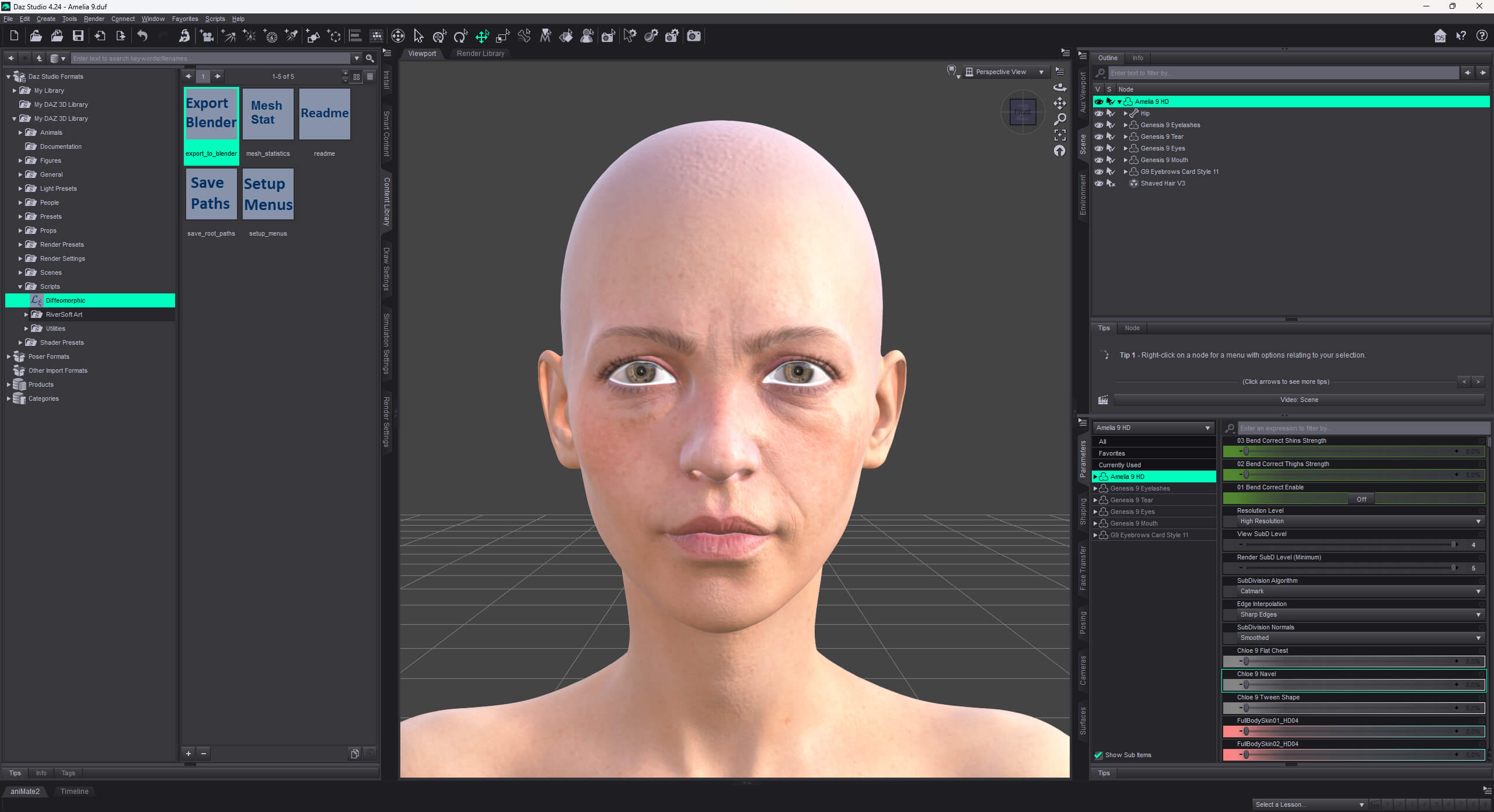
Task: Hide Shaved Hair V3 with eye icon
Action: coord(1099,183)
